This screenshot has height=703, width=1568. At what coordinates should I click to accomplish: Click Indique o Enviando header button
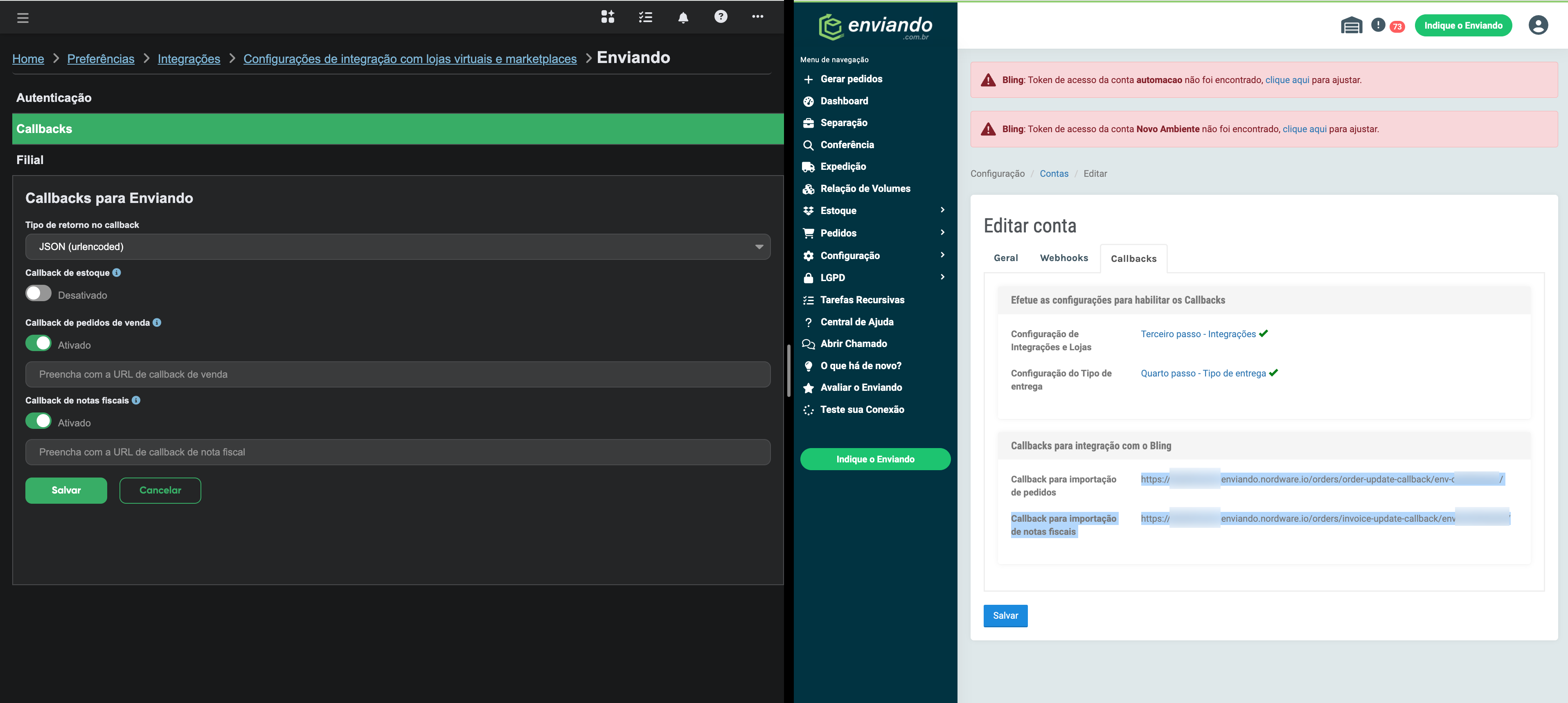click(1463, 25)
